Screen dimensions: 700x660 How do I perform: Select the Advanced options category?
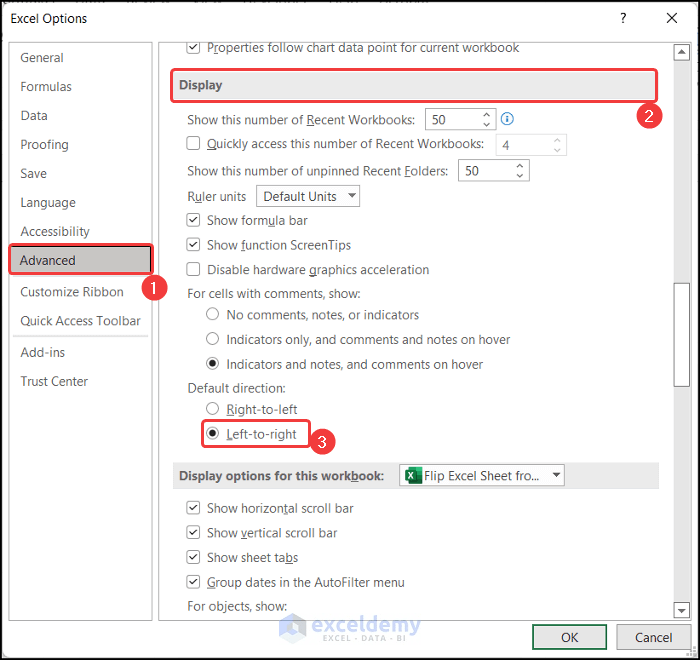81,260
